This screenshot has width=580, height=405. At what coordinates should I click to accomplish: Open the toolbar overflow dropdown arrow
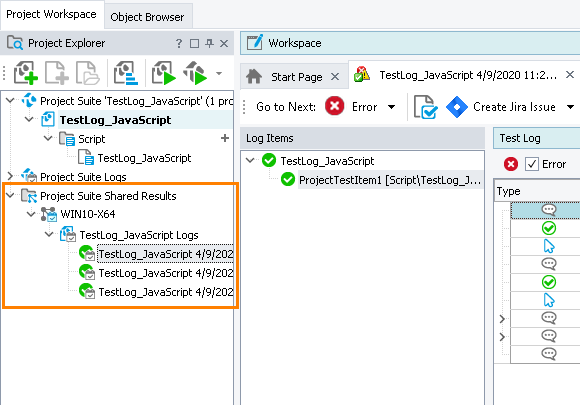pyautogui.click(x=219, y=73)
